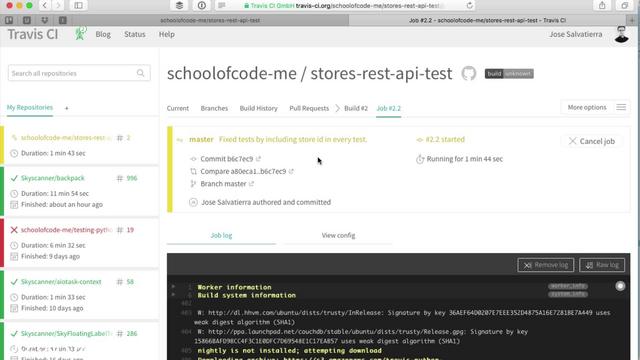Image resolution: width=640 pixels, height=360 pixels.
Task: Click the #2.2 started job status
Action: tap(445, 139)
